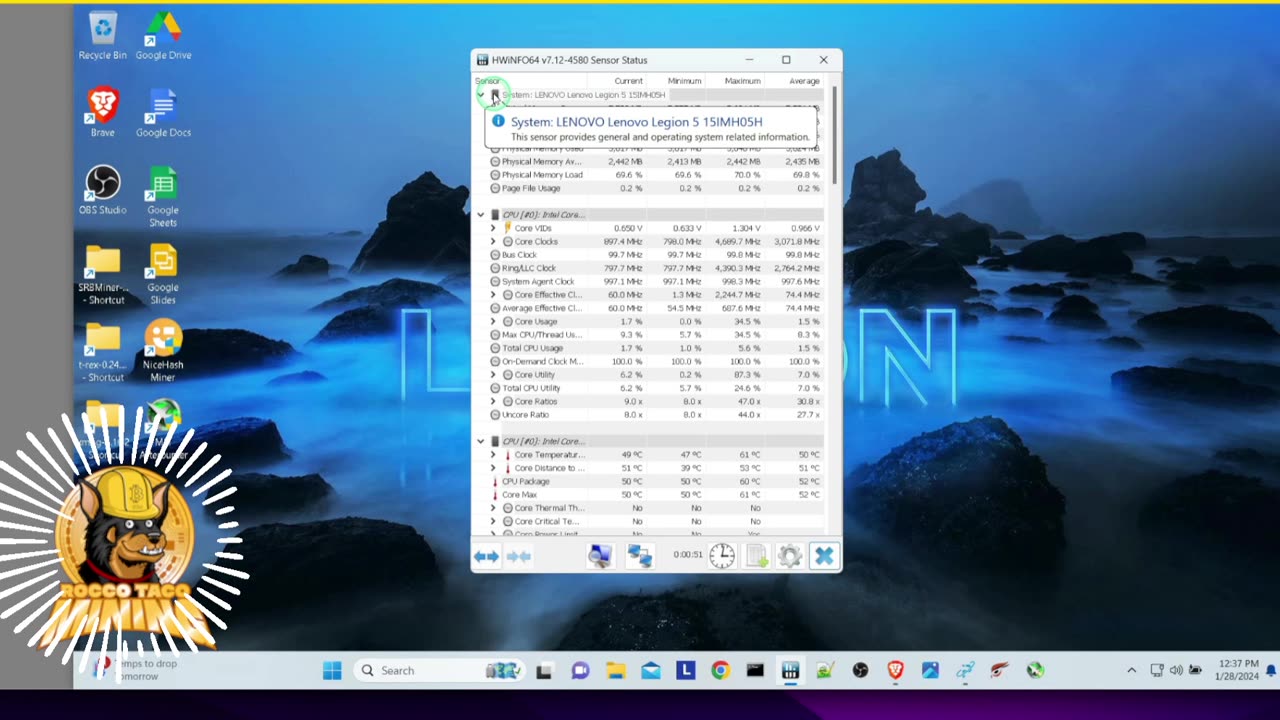This screenshot has width=1280, height=720.
Task: Expand the Core Distance to TjMAX row
Action: coord(493,468)
